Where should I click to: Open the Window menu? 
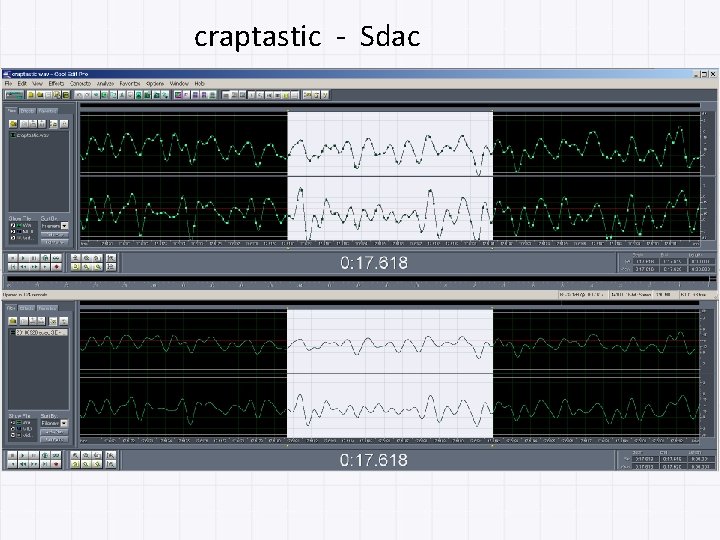[179, 84]
